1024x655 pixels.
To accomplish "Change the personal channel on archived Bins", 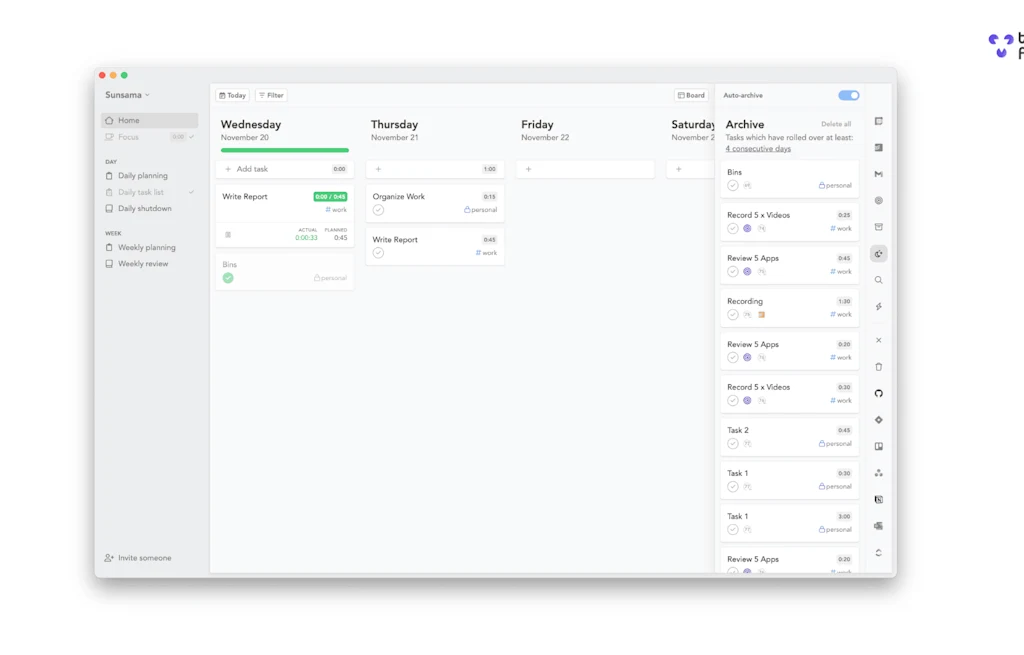I will 835,185.
